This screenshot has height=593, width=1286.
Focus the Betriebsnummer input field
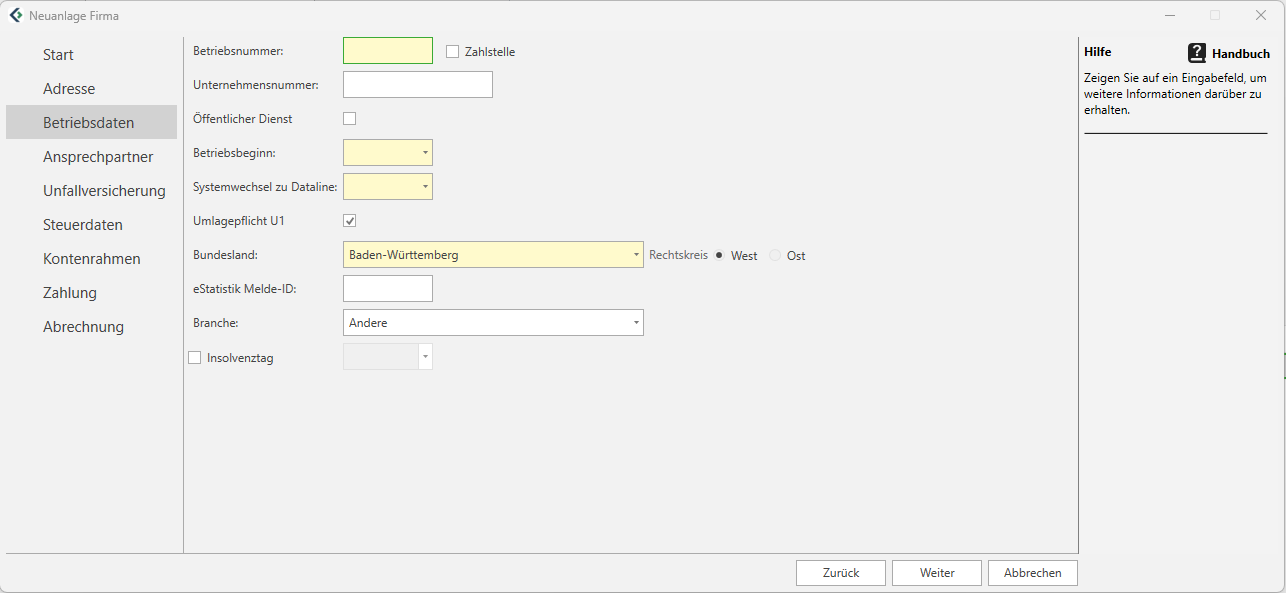[x=387, y=51]
